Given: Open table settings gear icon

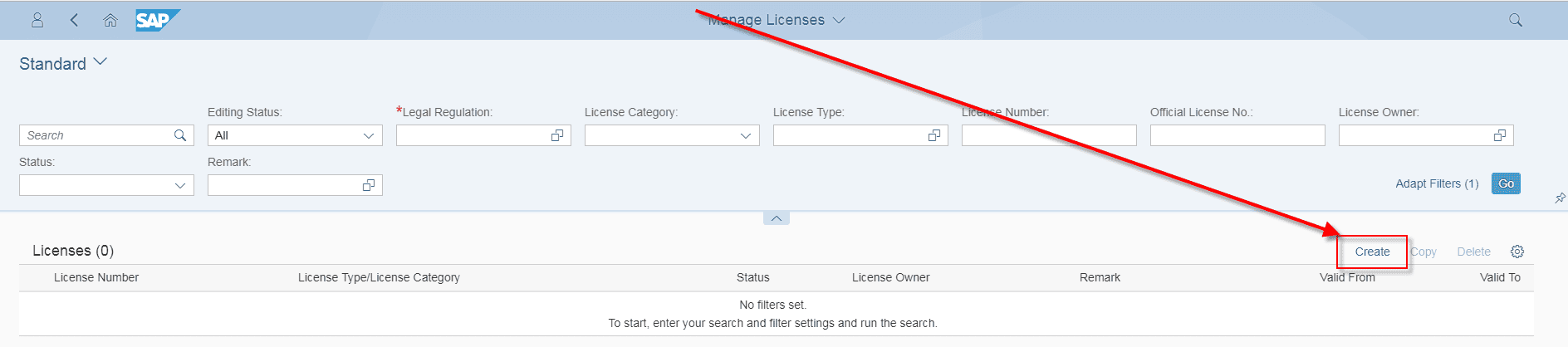Looking at the screenshot, I should [1517, 252].
